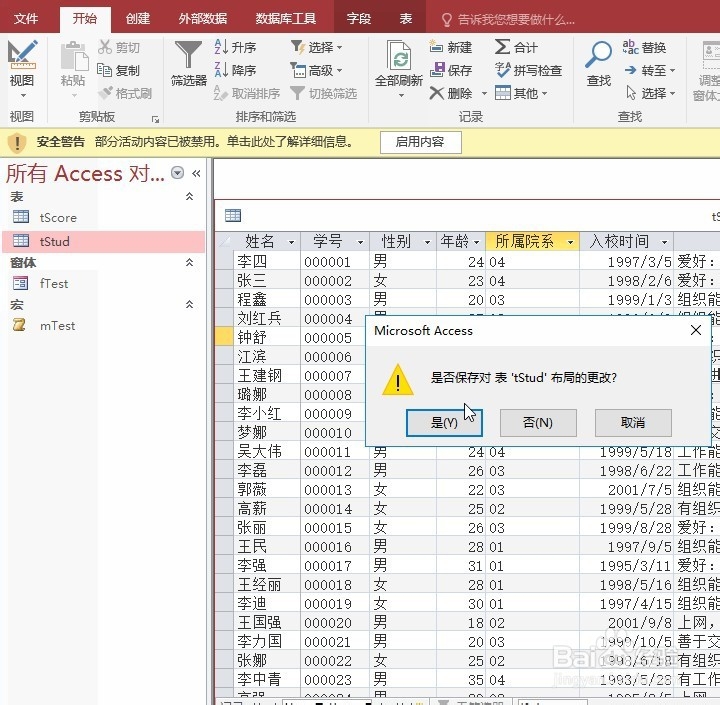Image resolution: width=720 pixels, height=705 pixels.
Task: Click 是(Y) to save layout changes
Action: point(444,423)
